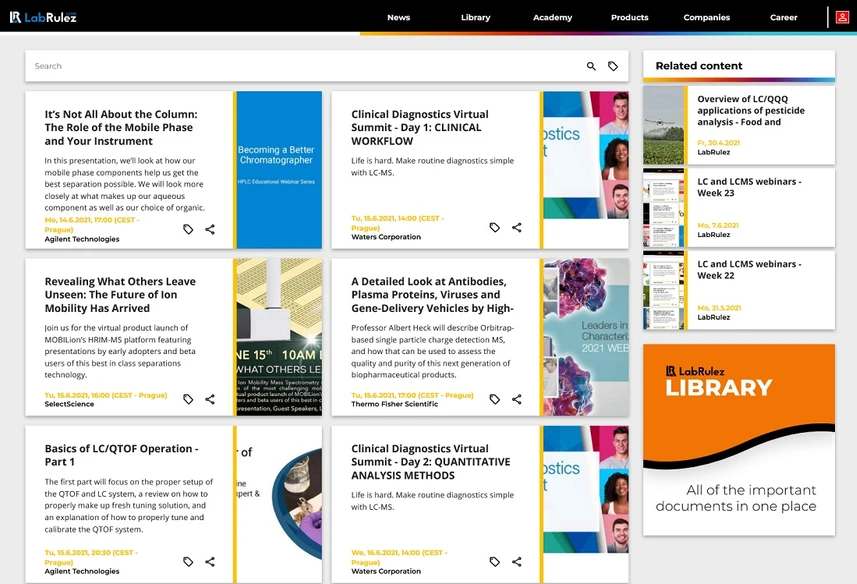Click date Tu, 15.6.2021, 20:30 (CEST - Prague)
This screenshot has height=584, width=857.
click(91, 557)
